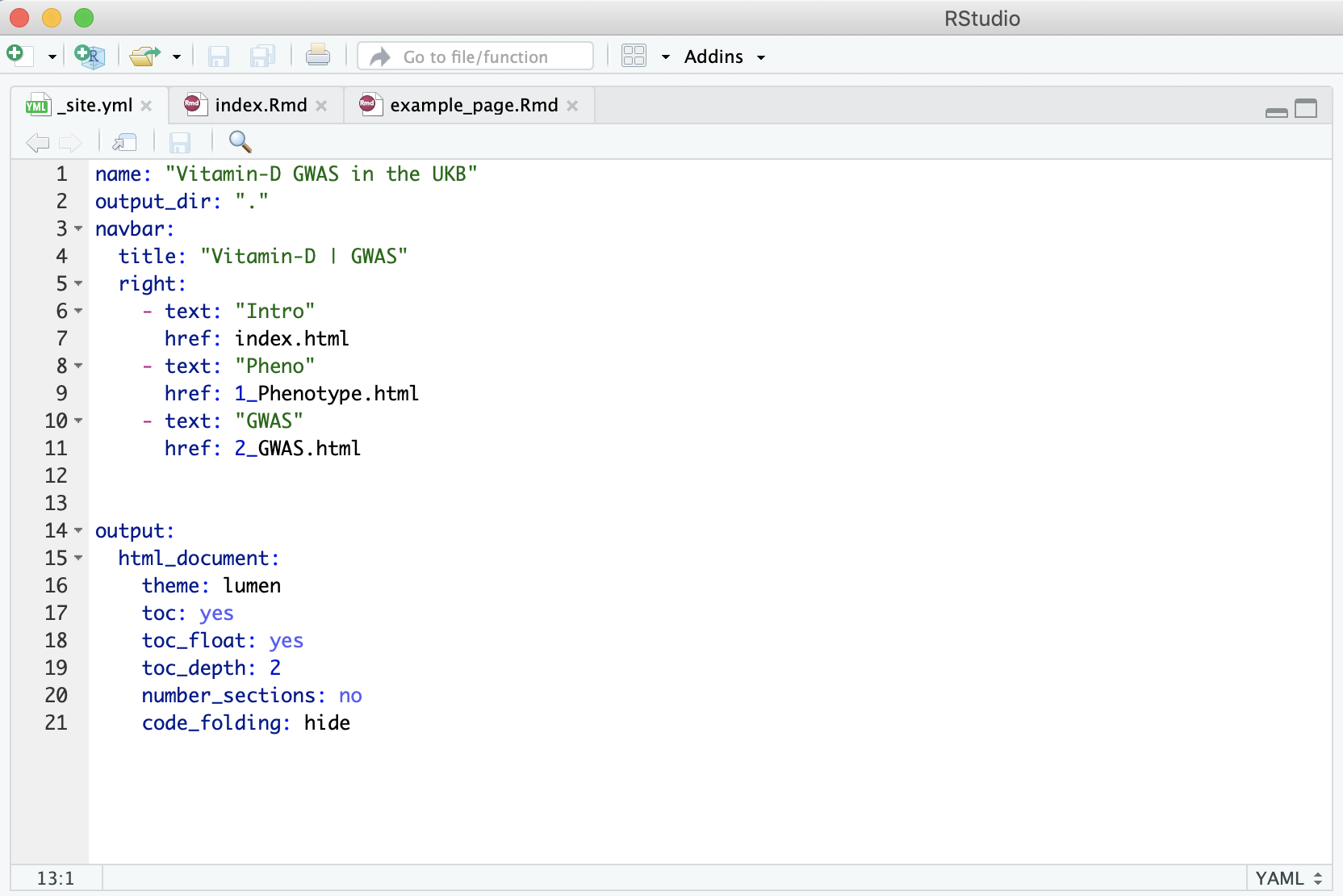Click the macOS green zoom window button
This screenshot has height=896, width=1343.
pyautogui.click(x=84, y=18)
